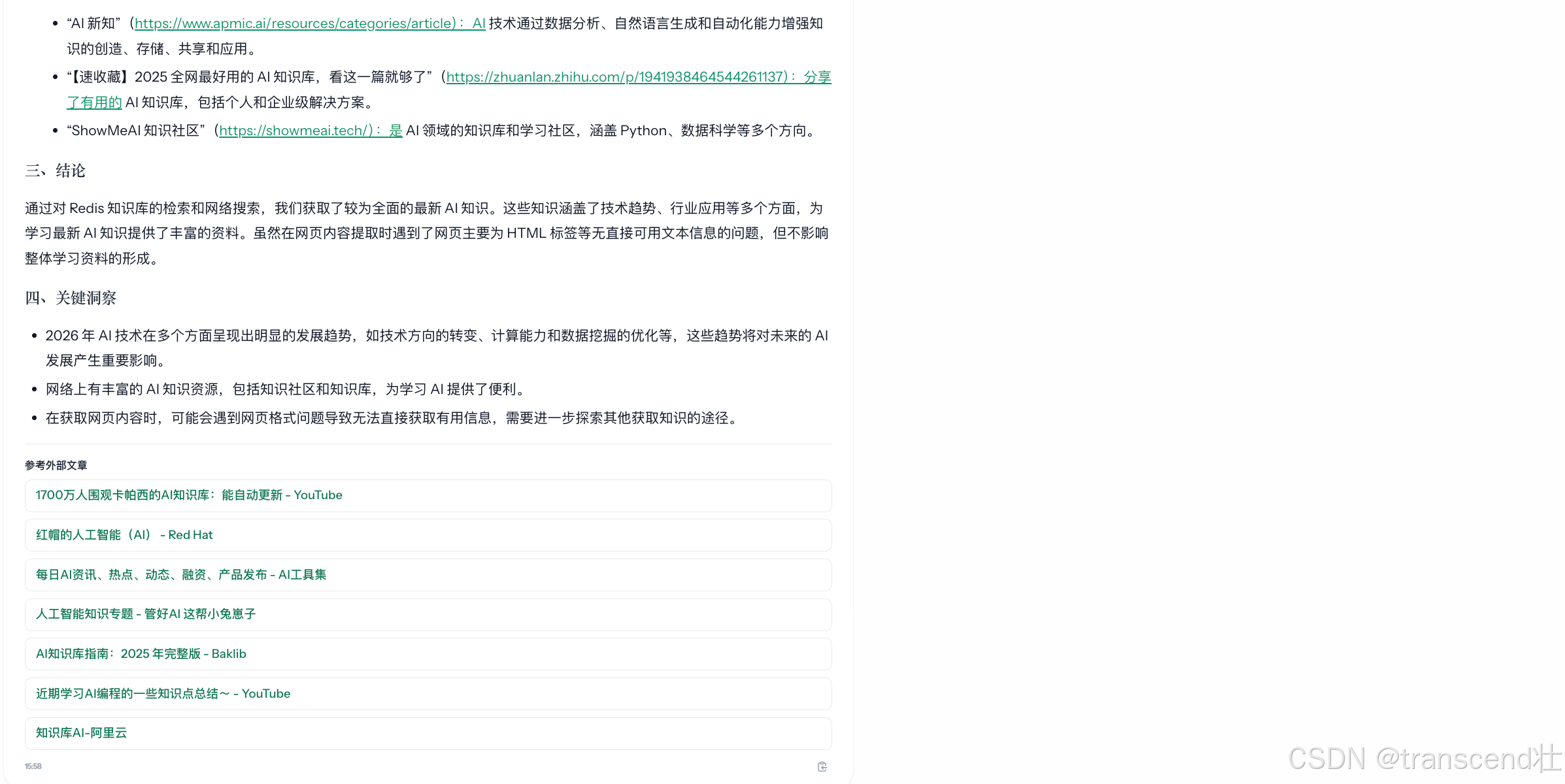This screenshot has width=1565, height=784.
Task: Click the 网络上有丰富的 AI 知识资源 bullet
Action: point(286,389)
